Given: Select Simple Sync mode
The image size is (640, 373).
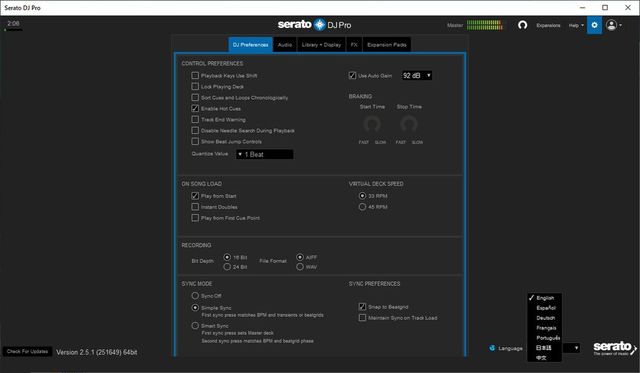Looking at the screenshot, I should (x=195, y=307).
